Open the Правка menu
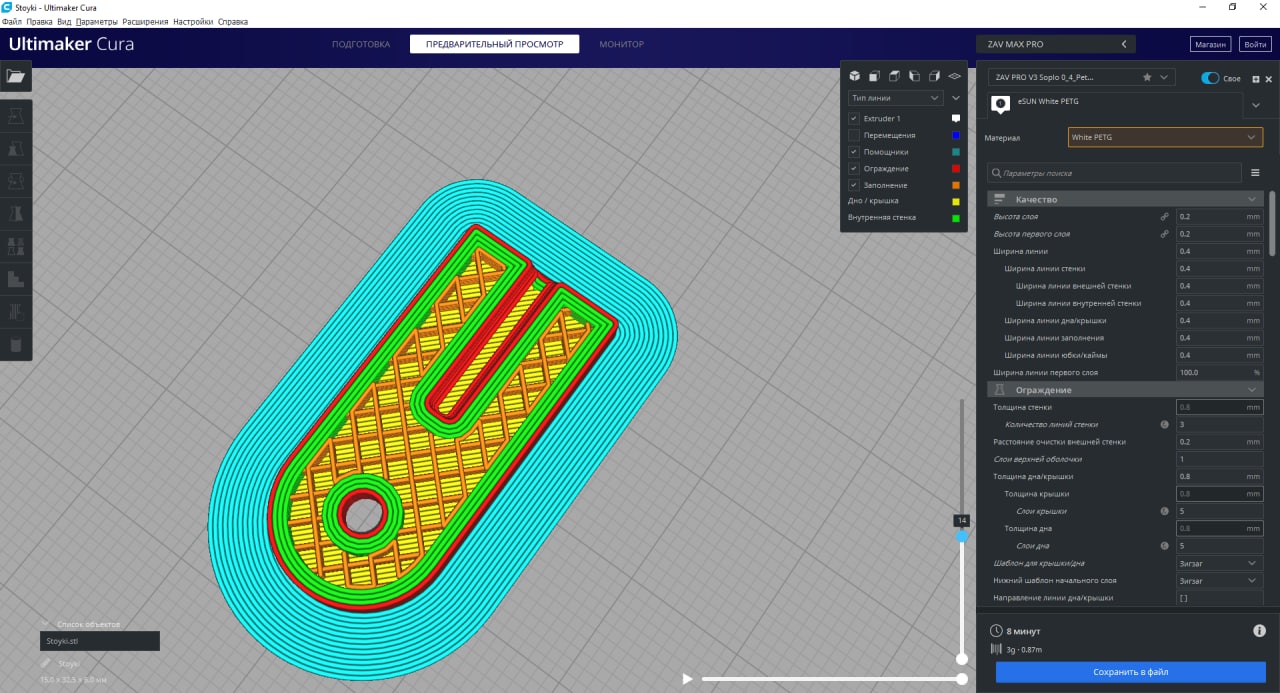 pos(39,21)
